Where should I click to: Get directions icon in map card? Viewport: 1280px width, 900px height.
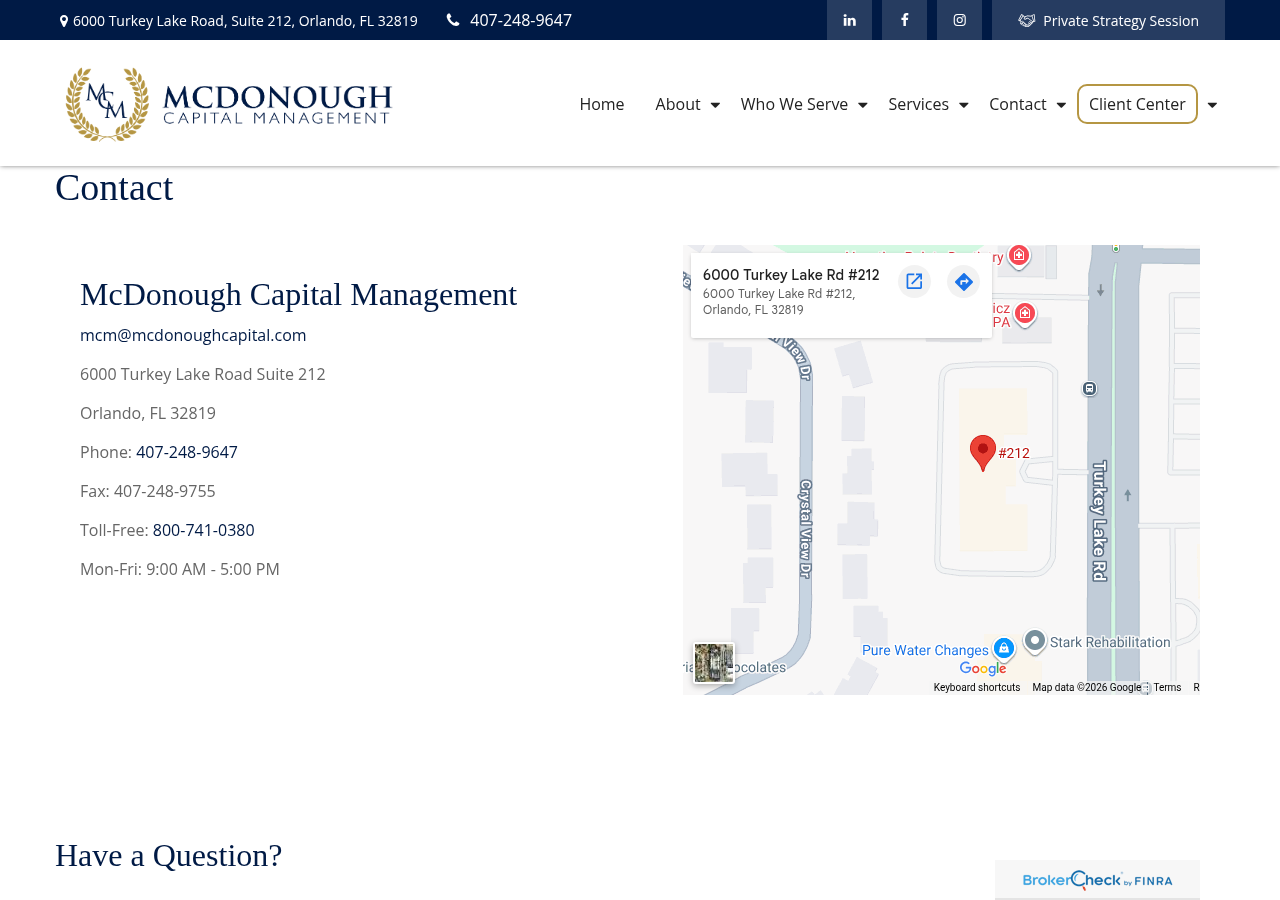click(x=964, y=282)
